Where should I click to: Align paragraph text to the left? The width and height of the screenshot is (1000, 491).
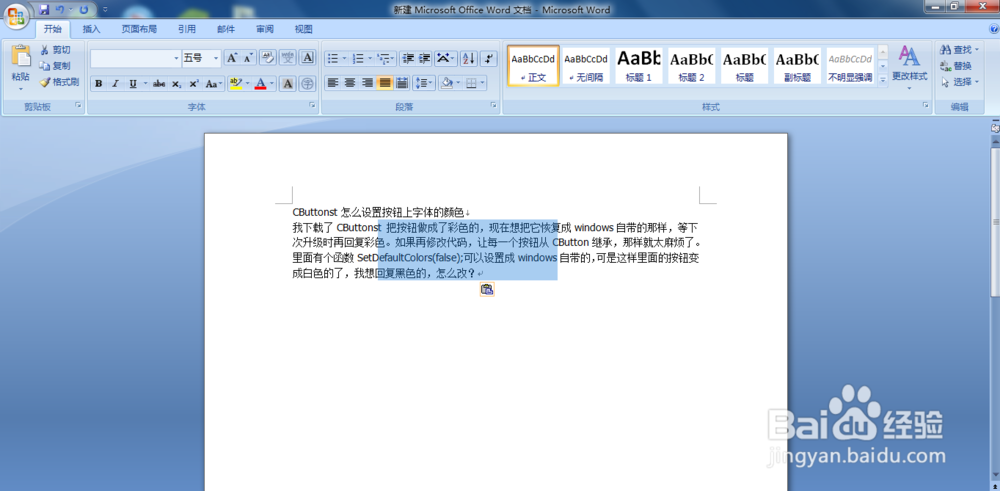tap(332, 83)
